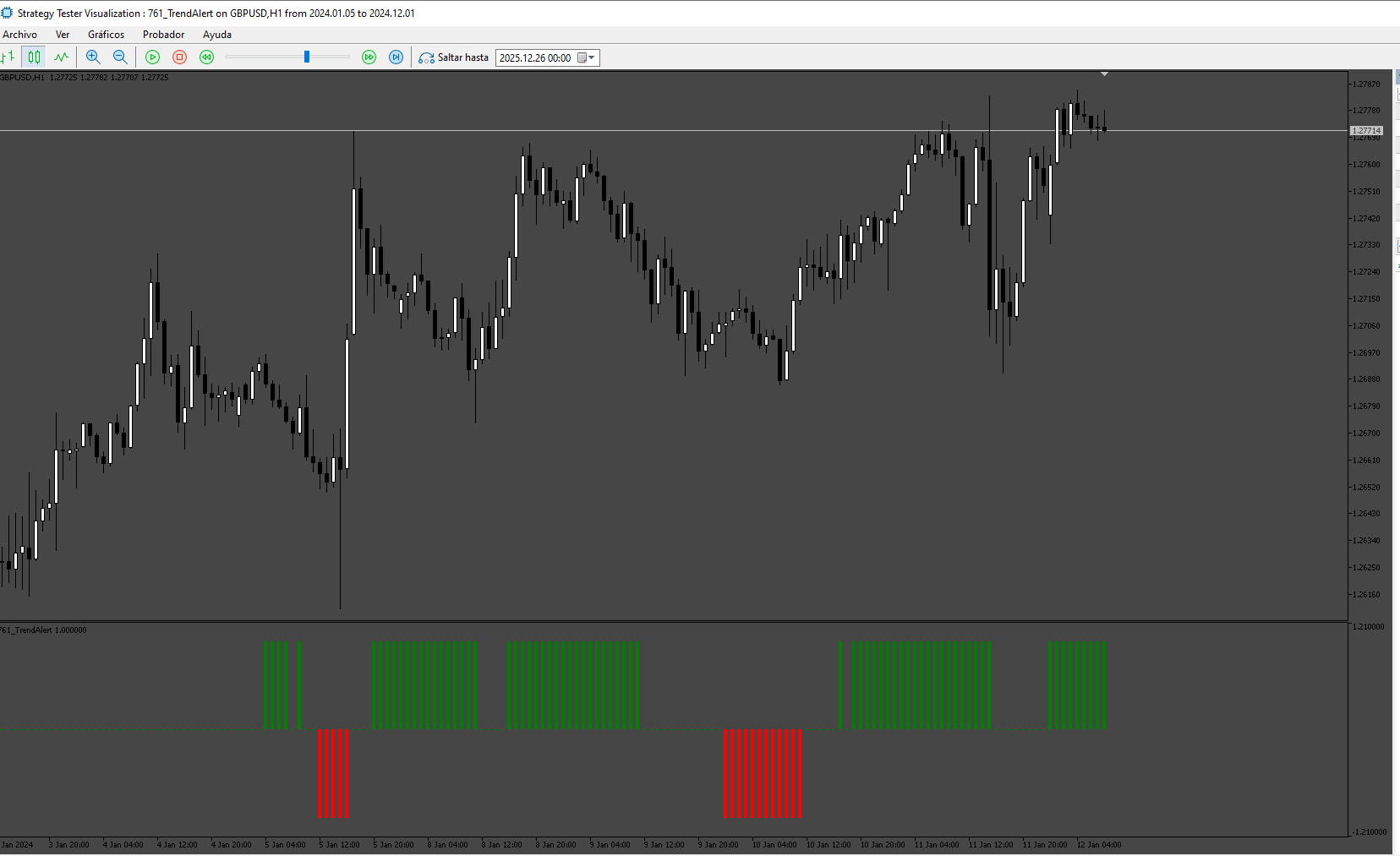The width and height of the screenshot is (1400, 856).
Task: Click the GBPUSD,H1 chart header text
Action: coord(22,77)
